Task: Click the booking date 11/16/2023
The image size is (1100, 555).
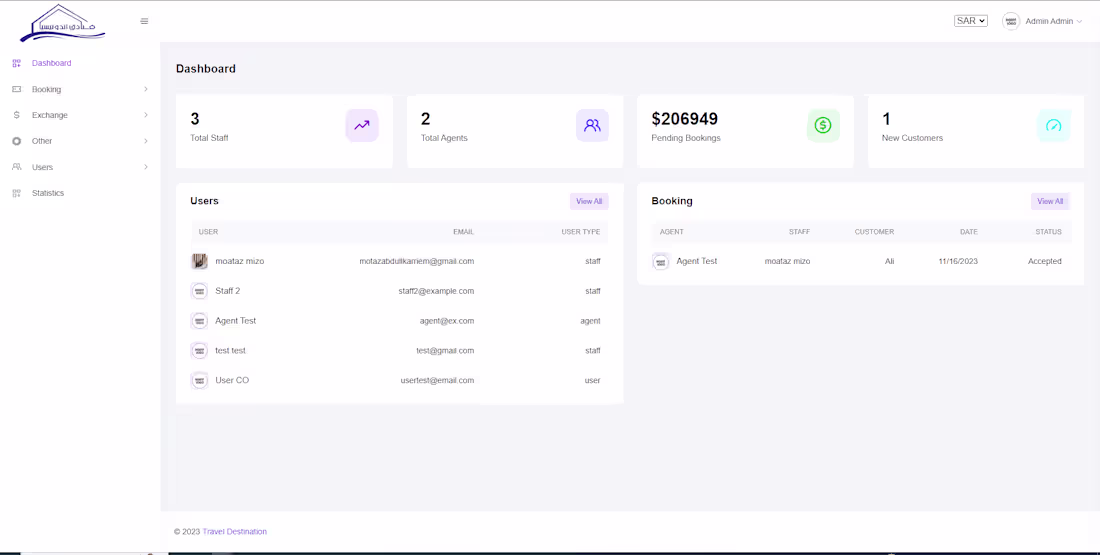Action: coord(958,261)
